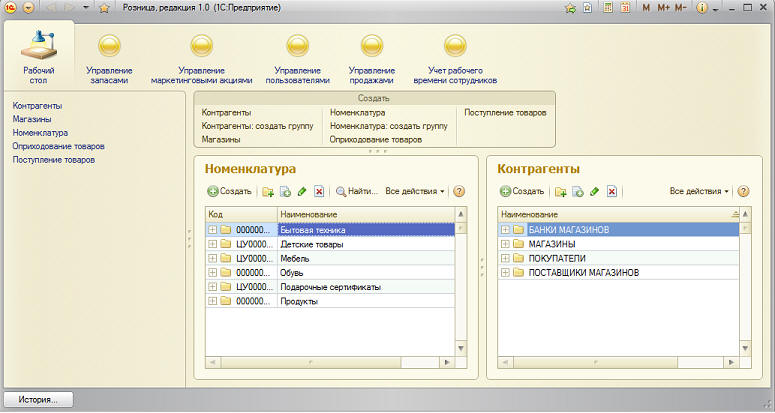The image size is (775, 413).
Task: Expand the Подарочные сертификаты group
Action: [x=213, y=287]
